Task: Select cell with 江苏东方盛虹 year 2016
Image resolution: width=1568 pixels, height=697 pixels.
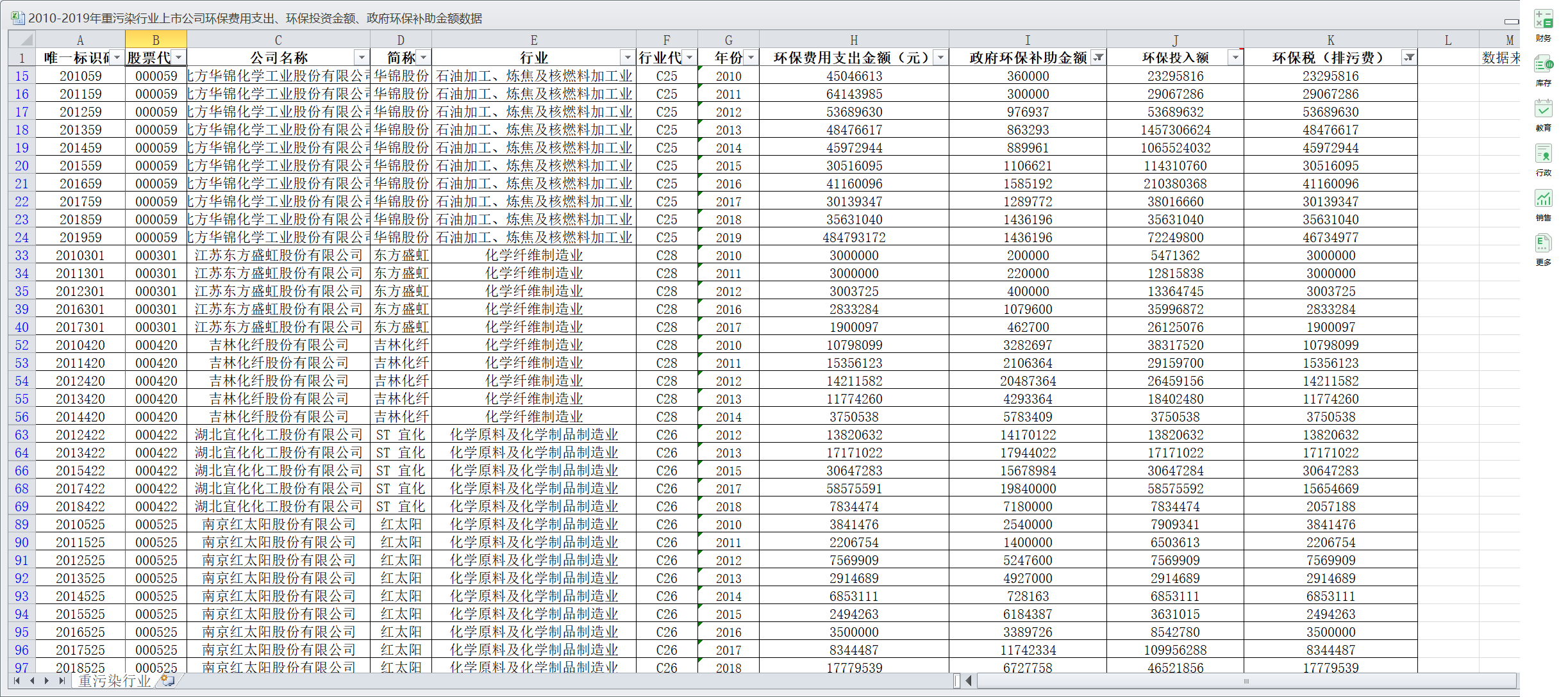Action: point(728,309)
